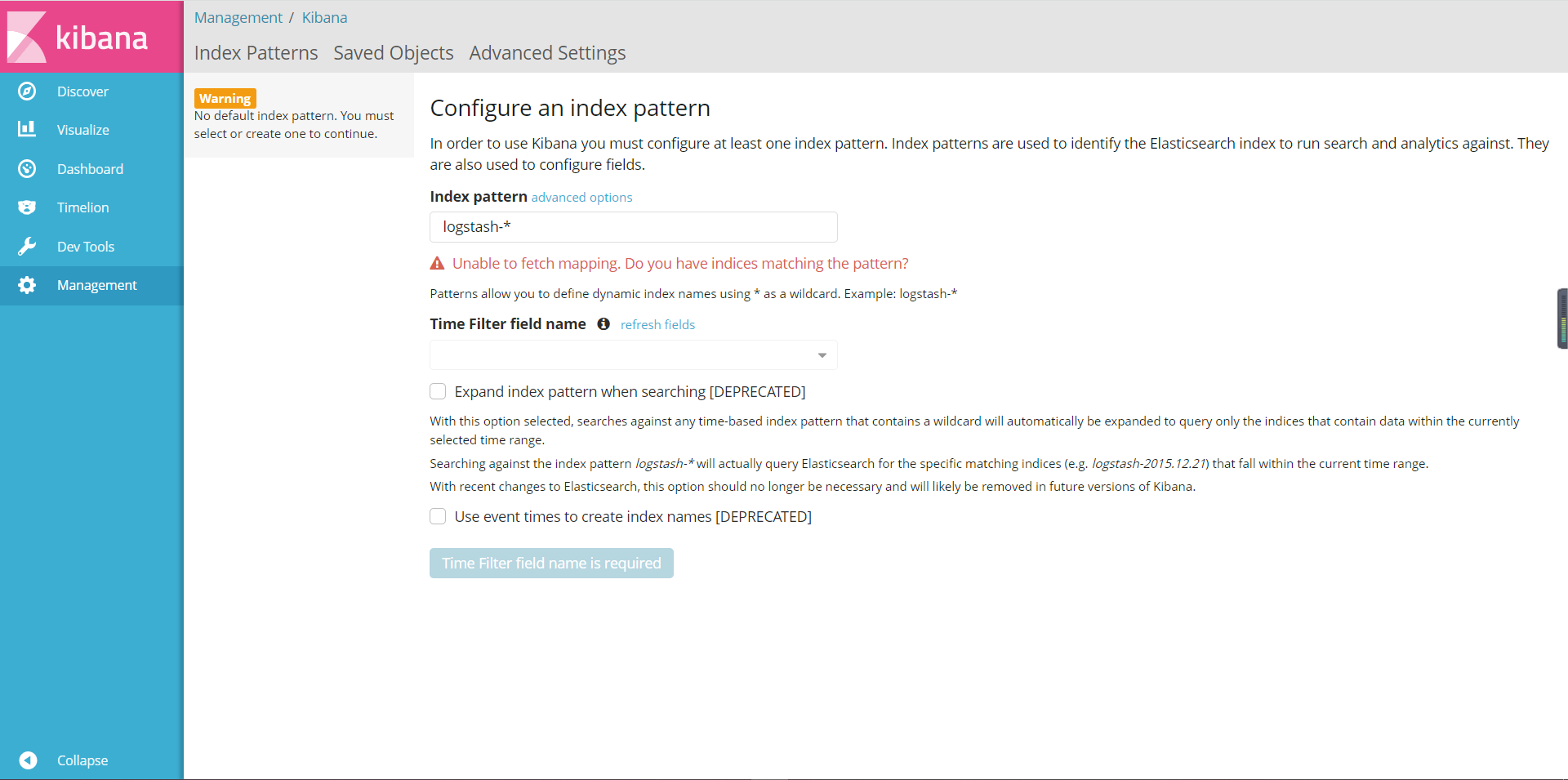The width and height of the screenshot is (1568, 780).
Task: Select Discover label in the sidebar
Action: [82, 91]
